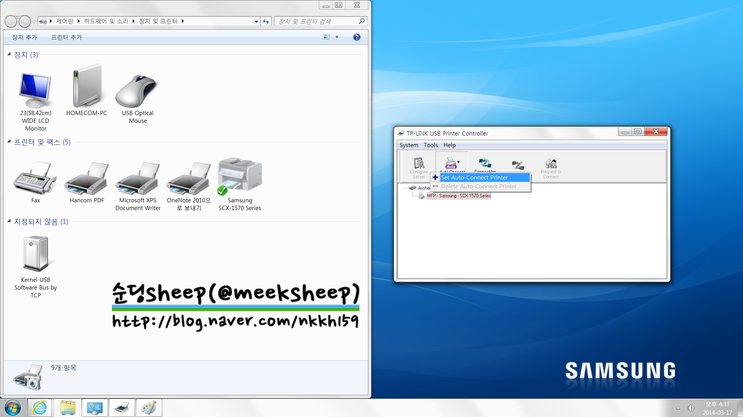The width and height of the screenshot is (743, 417).
Task: Select the Hancom PDF printer icon
Action: (87, 182)
